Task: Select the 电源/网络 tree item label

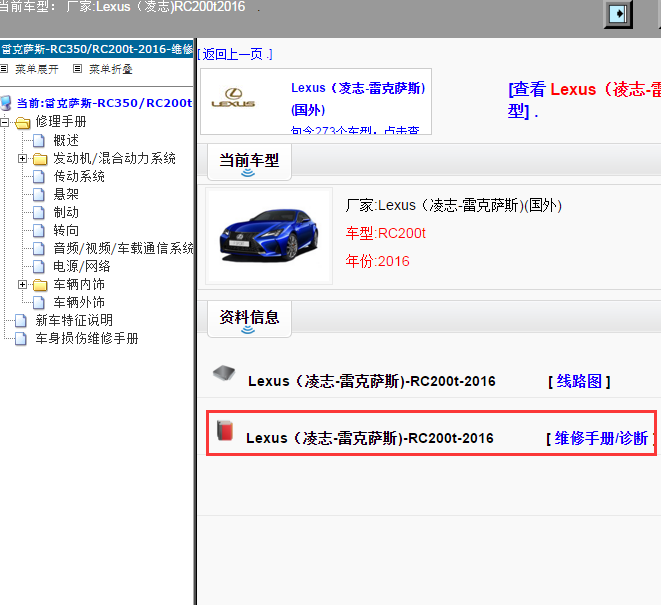Action: pyautogui.click(x=82, y=266)
